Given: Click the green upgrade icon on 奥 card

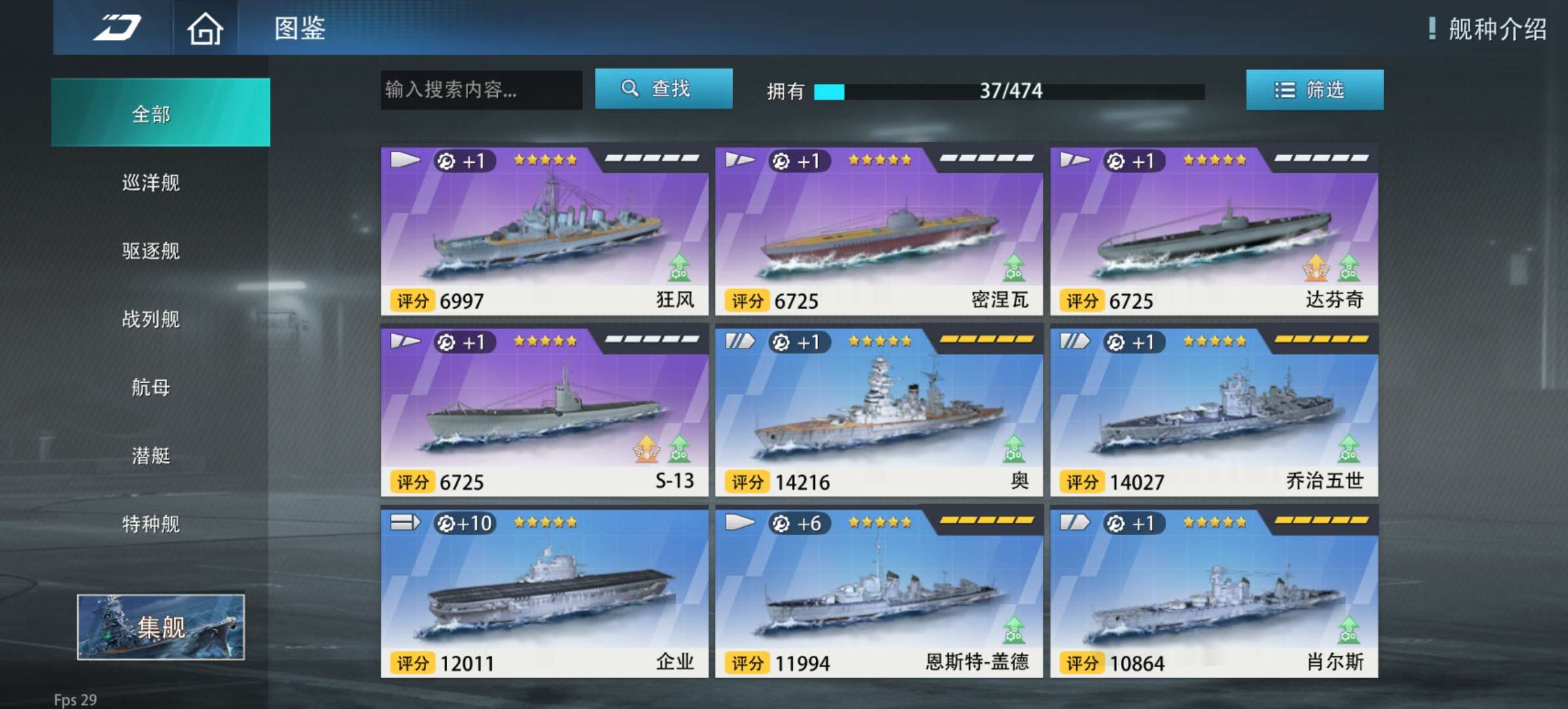Looking at the screenshot, I should coord(1014,448).
